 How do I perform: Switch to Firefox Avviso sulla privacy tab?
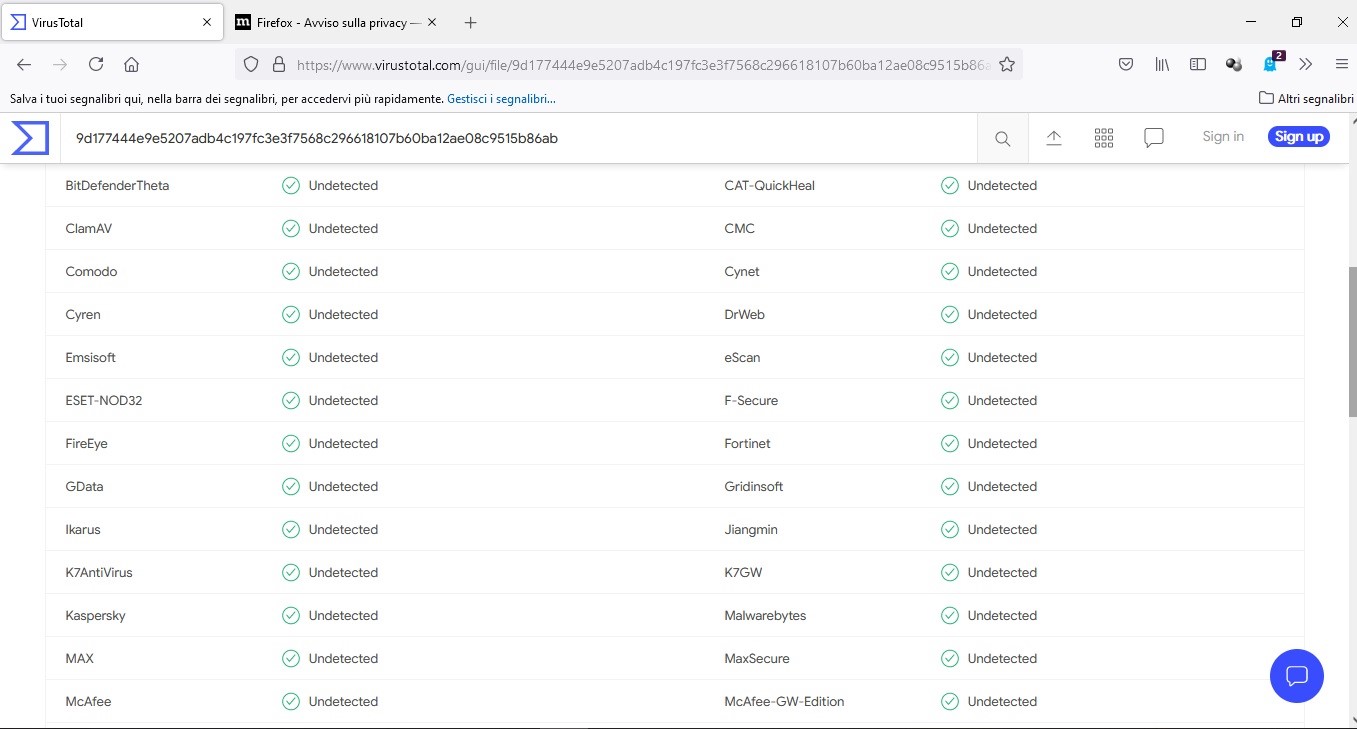pos(338,22)
